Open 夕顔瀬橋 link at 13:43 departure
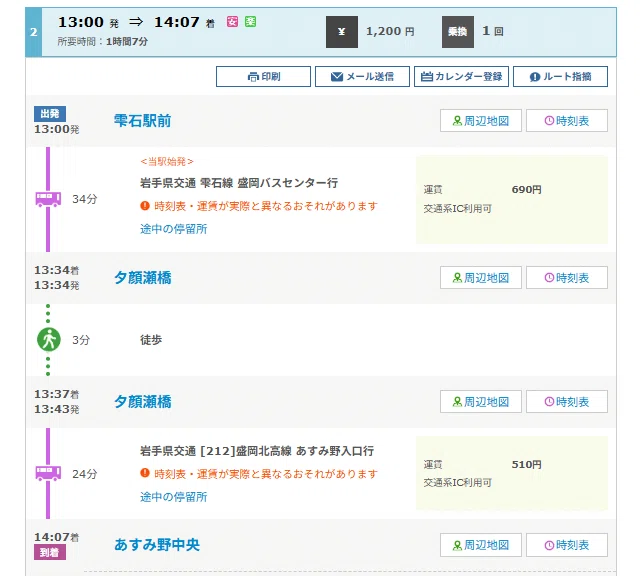Viewport: 641px width, 576px height. tap(142, 401)
